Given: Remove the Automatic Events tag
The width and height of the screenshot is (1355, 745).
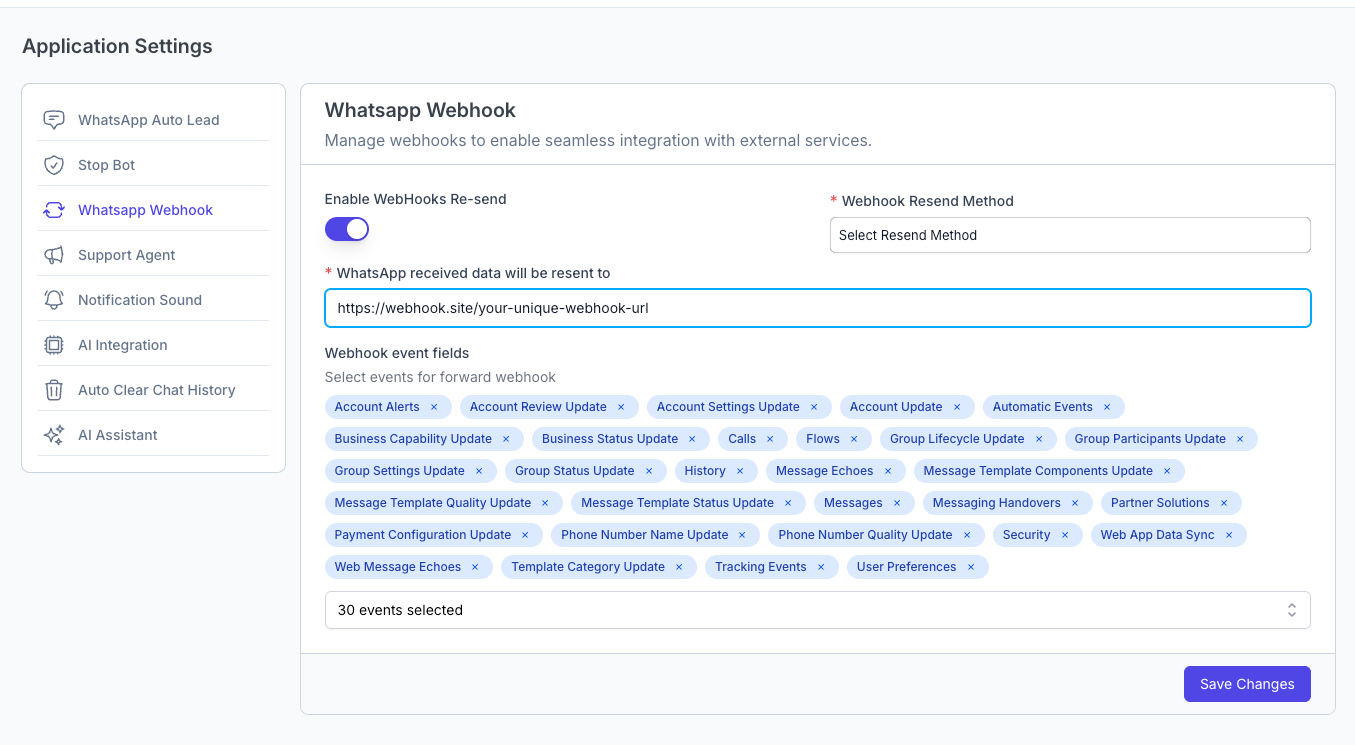Looking at the screenshot, I should [1107, 407].
